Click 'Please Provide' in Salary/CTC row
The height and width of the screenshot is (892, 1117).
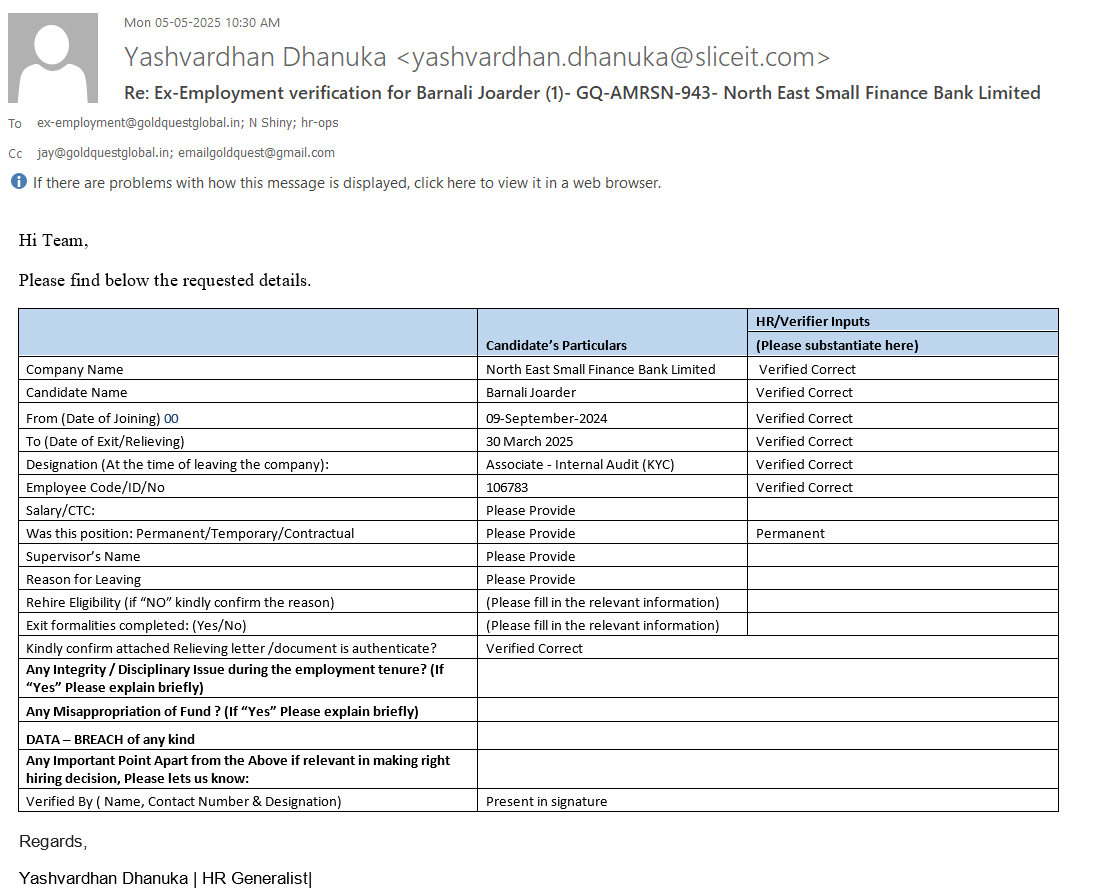531,510
